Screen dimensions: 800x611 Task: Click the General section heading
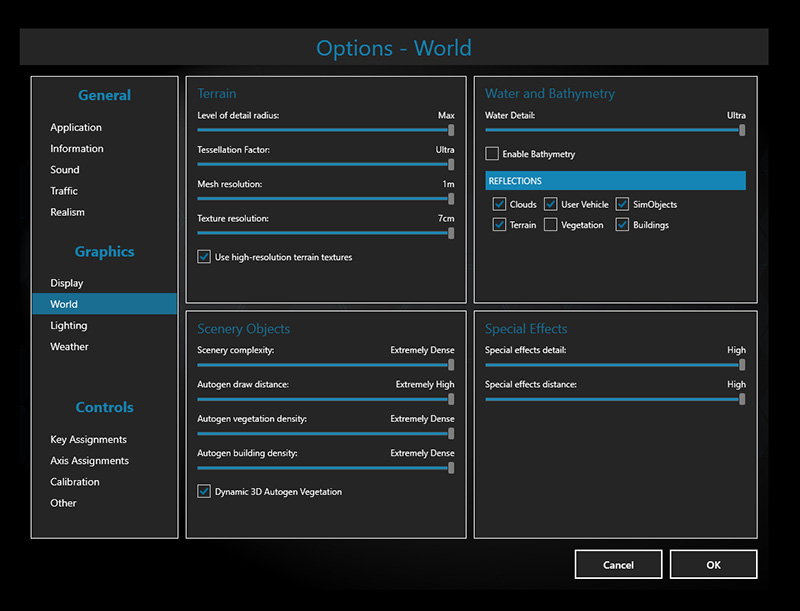click(105, 95)
